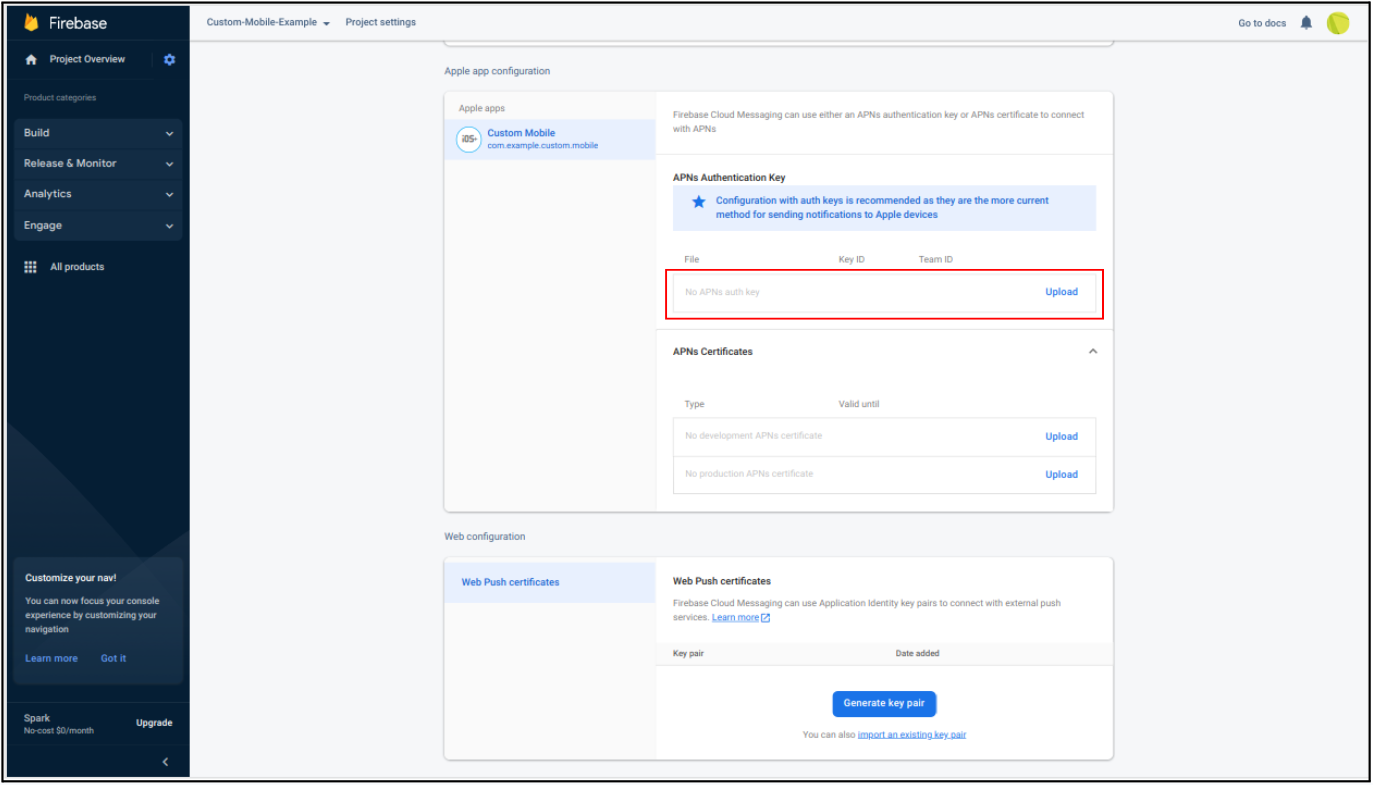
Task: Click the 'Date added' column header
Action: [x=917, y=654]
